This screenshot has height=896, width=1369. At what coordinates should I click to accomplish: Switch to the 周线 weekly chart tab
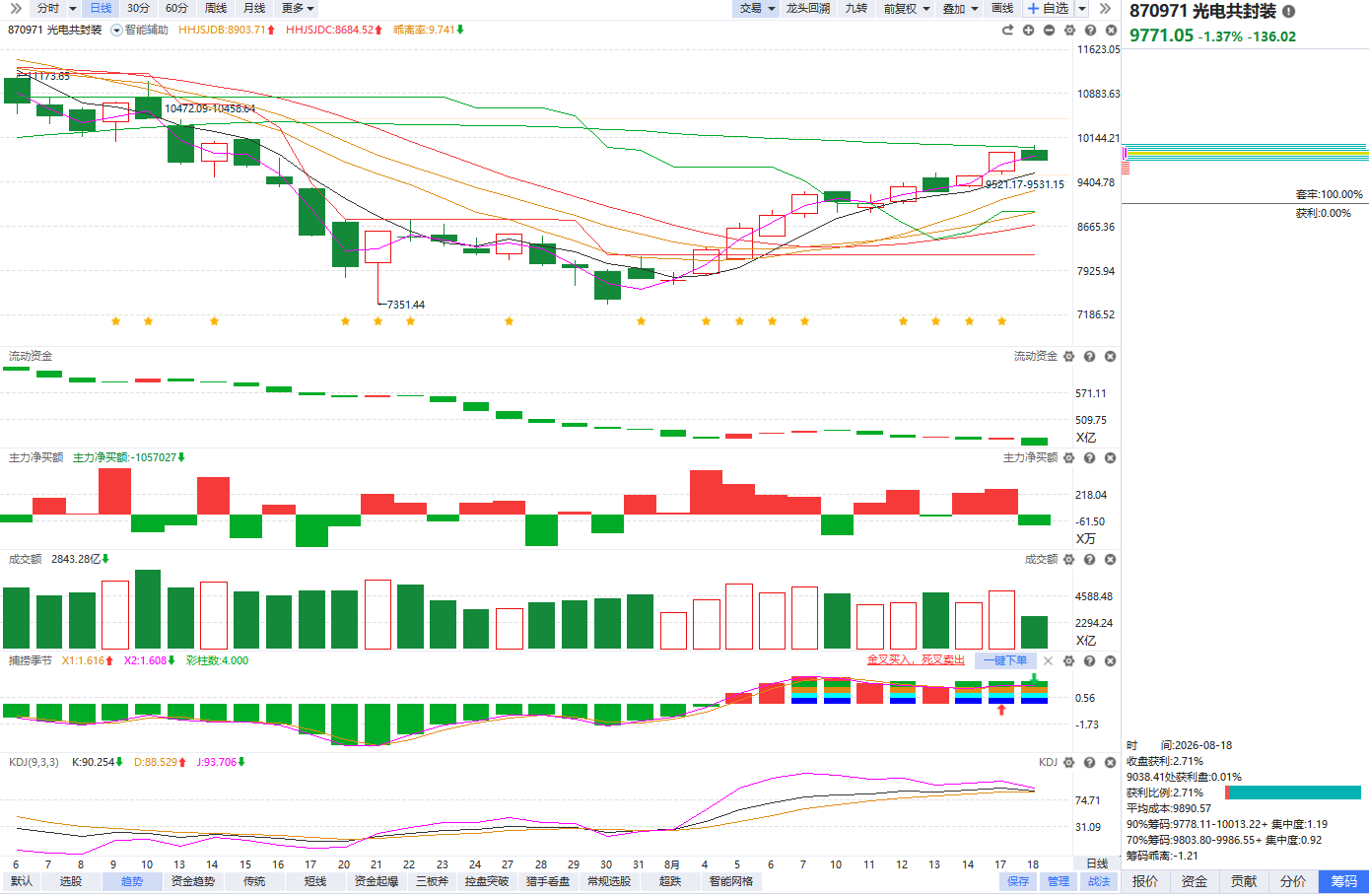[x=216, y=8]
